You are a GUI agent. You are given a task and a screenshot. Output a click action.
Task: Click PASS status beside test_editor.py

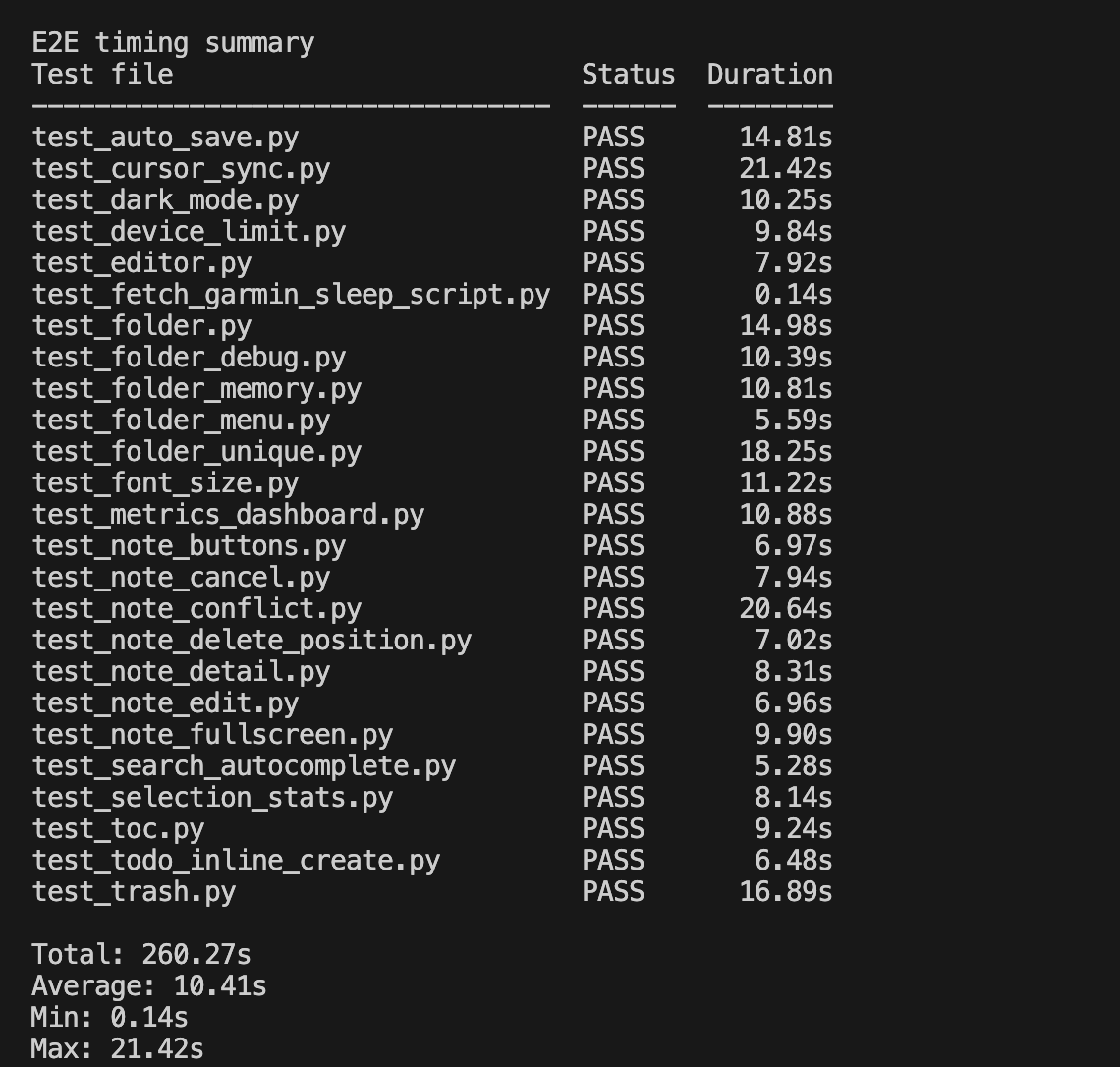[x=613, y=263]
